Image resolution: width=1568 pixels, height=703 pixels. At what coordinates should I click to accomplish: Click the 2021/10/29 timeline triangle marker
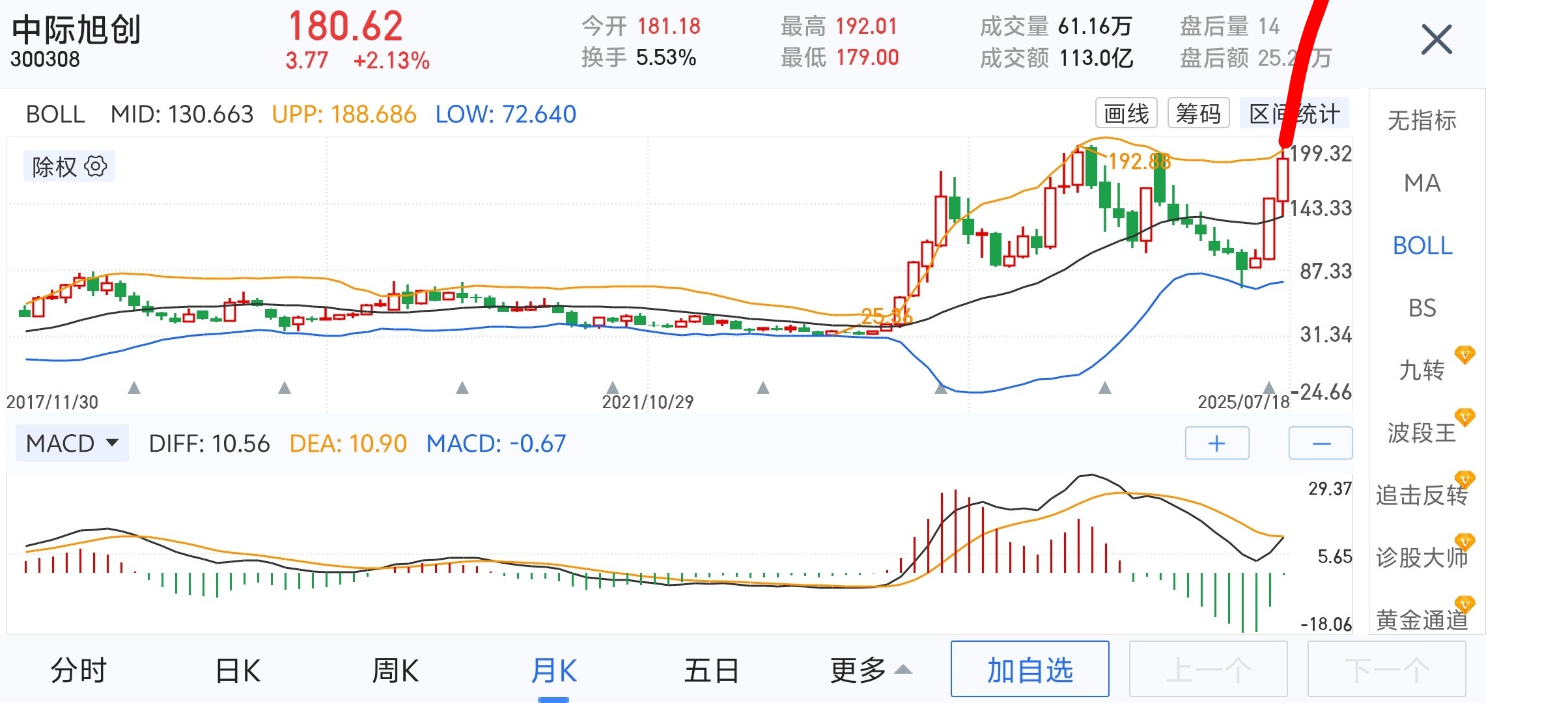(612, 388)
